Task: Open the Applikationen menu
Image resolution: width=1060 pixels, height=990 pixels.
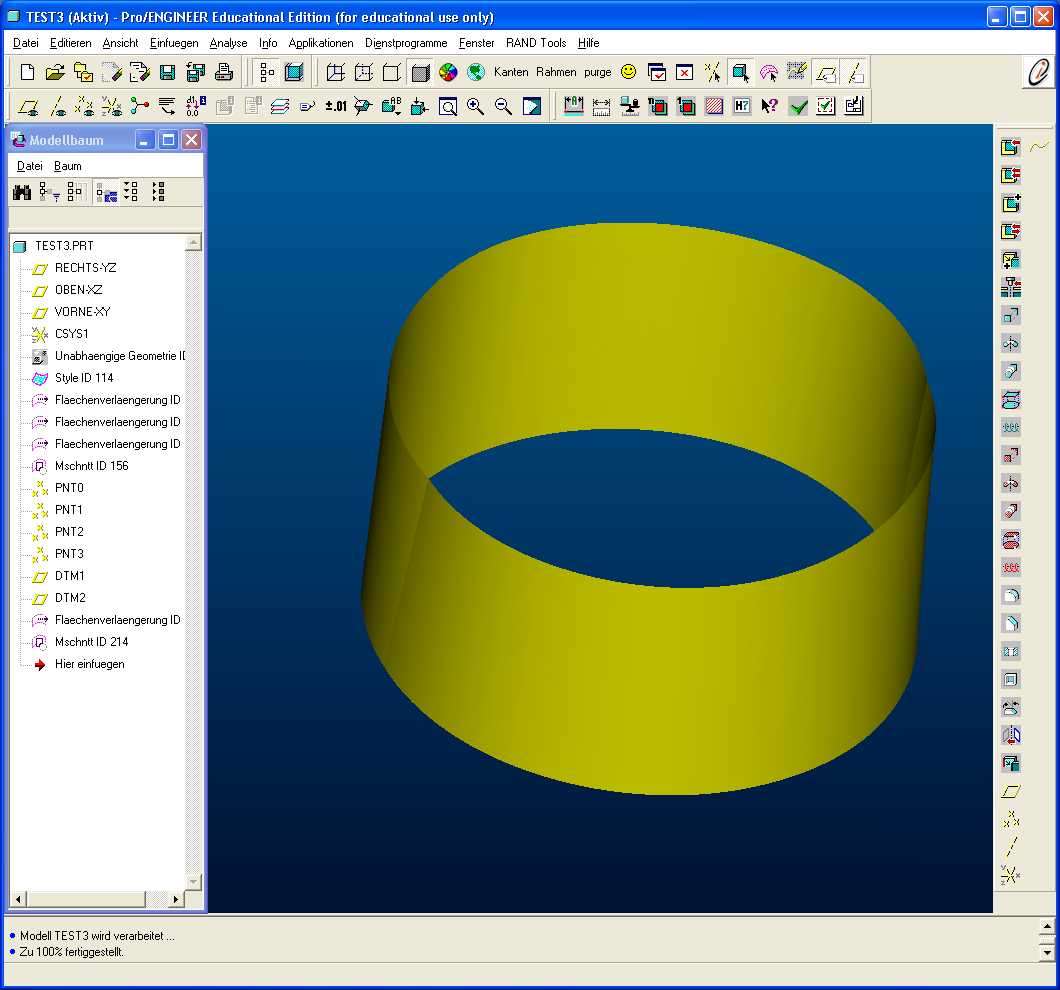Action: tap(320, 43)
